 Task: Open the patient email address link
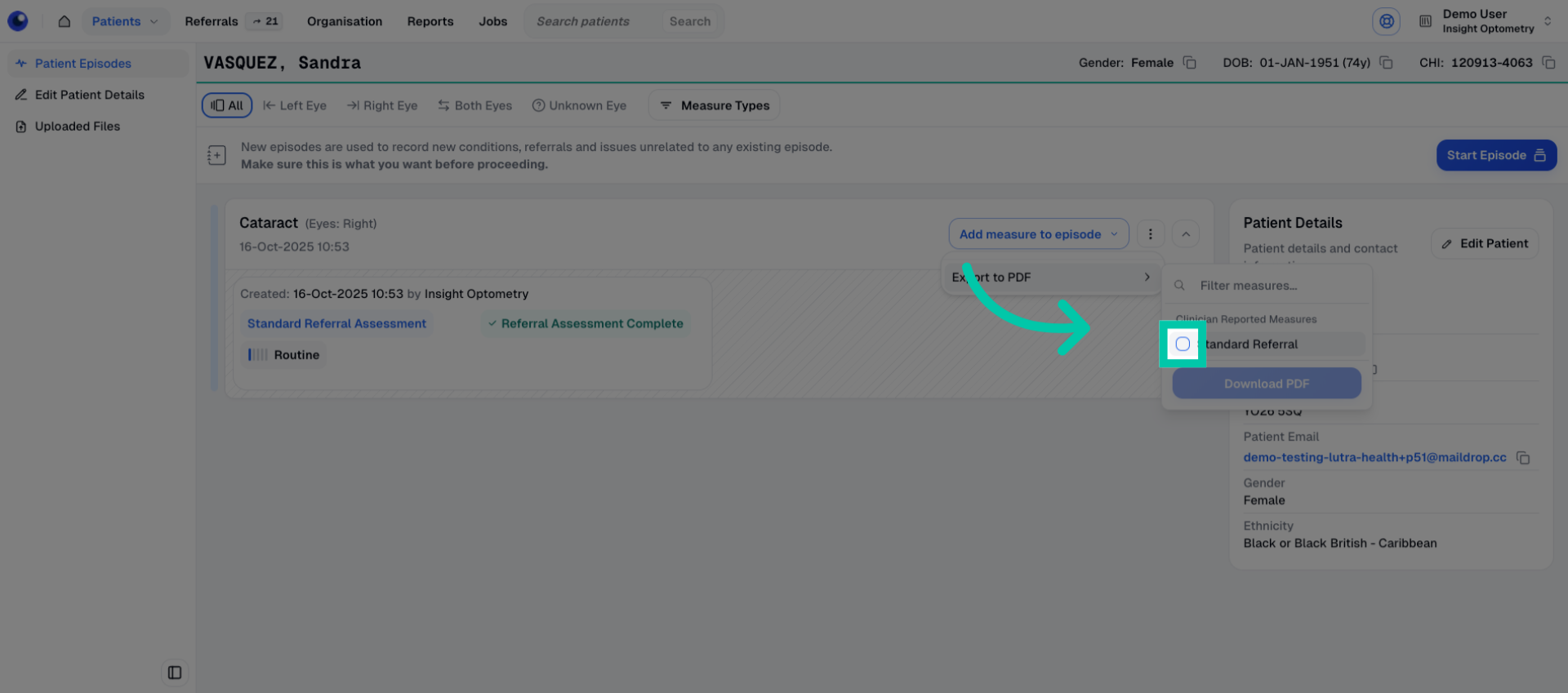[x=1374, y=458]
